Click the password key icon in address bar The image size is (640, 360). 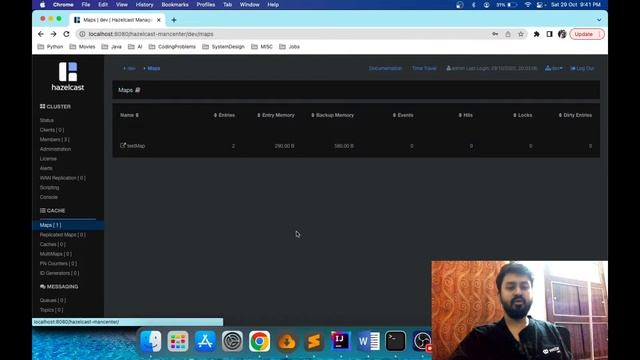coord(495,34)
